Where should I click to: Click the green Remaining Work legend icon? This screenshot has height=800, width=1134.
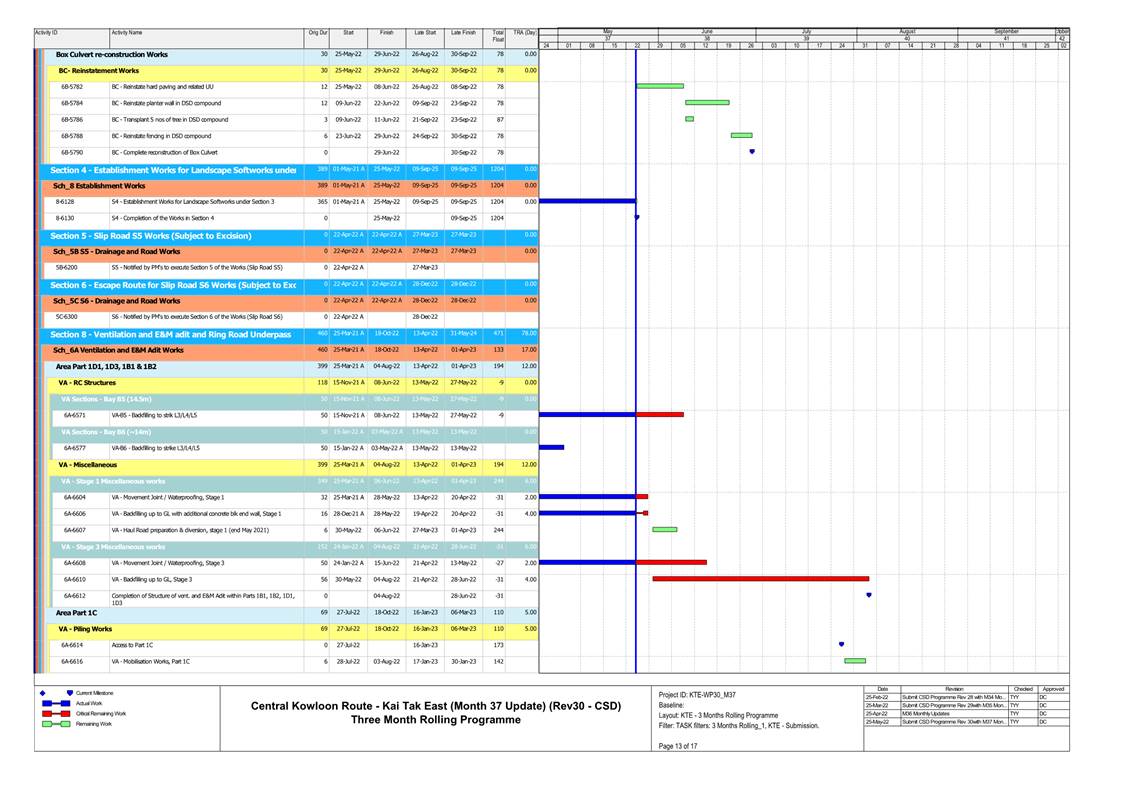55,724
